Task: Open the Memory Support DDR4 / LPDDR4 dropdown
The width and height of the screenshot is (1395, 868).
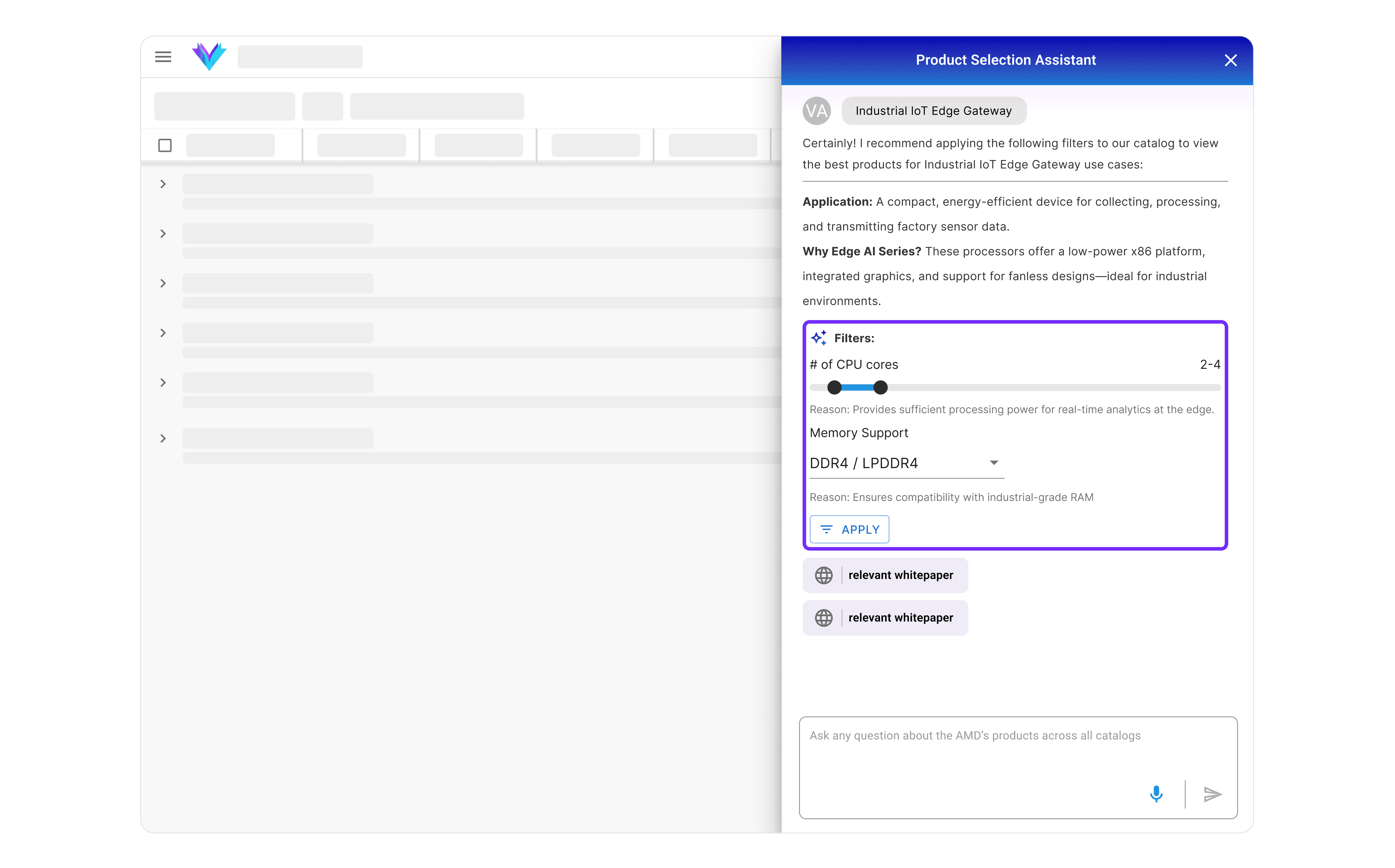Action: tap(906, 463)
